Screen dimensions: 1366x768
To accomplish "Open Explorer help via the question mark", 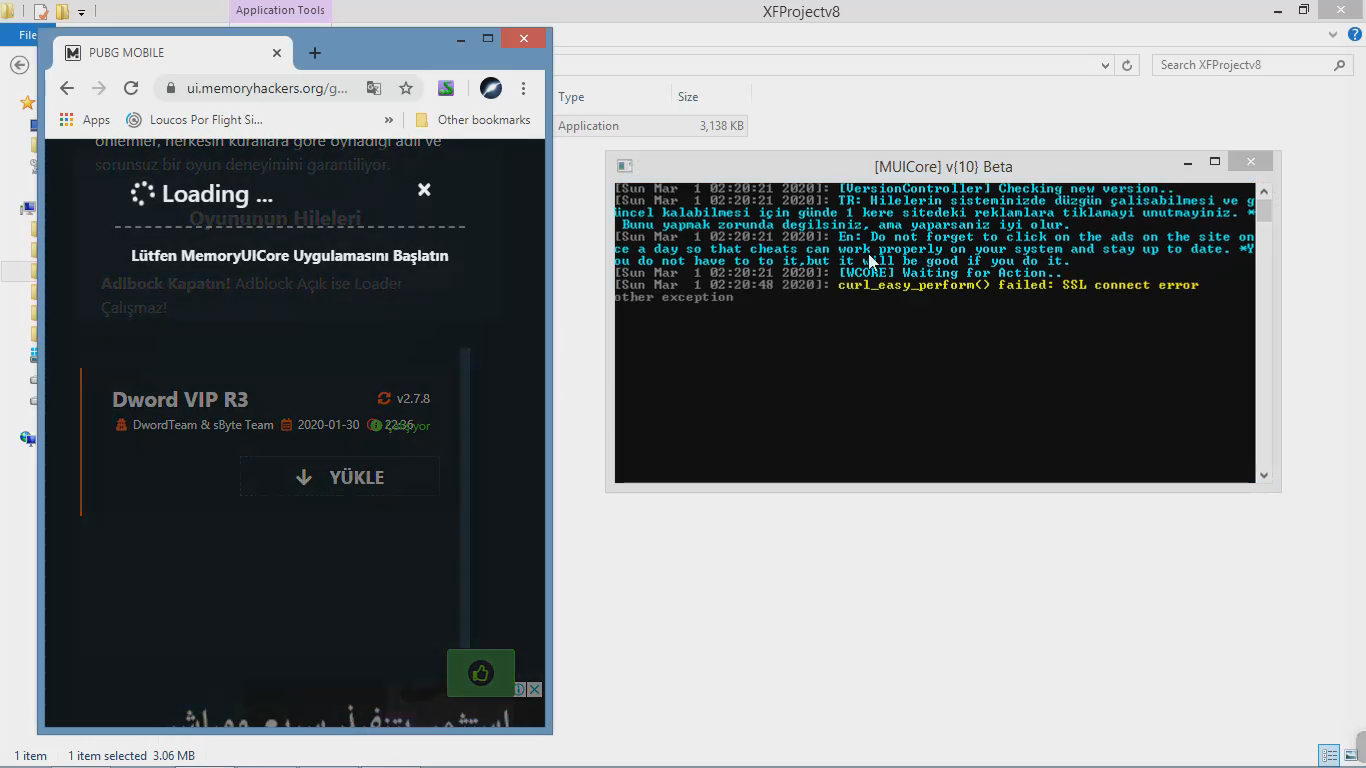I will tap(1355, 34).
